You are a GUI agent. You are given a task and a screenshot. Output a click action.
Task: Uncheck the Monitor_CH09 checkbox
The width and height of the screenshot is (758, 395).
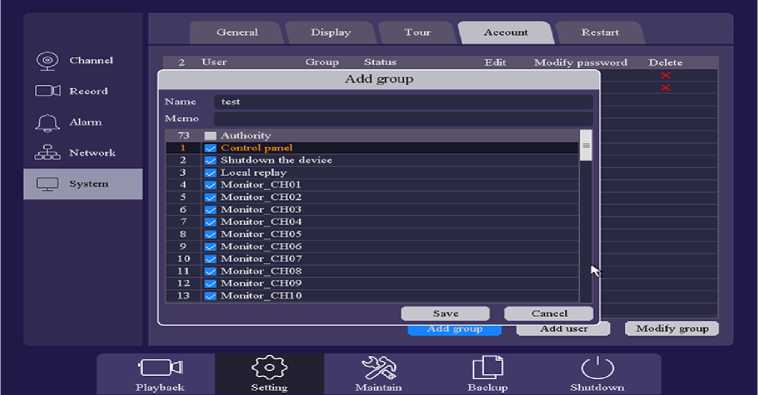(x=210, y=284)
